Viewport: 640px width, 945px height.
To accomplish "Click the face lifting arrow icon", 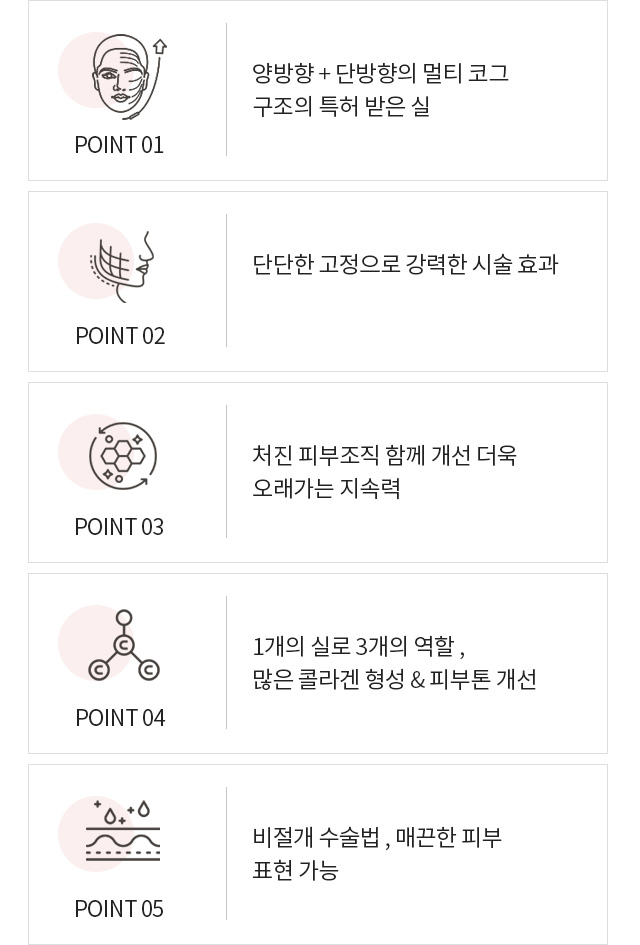I will pos(122,76).
